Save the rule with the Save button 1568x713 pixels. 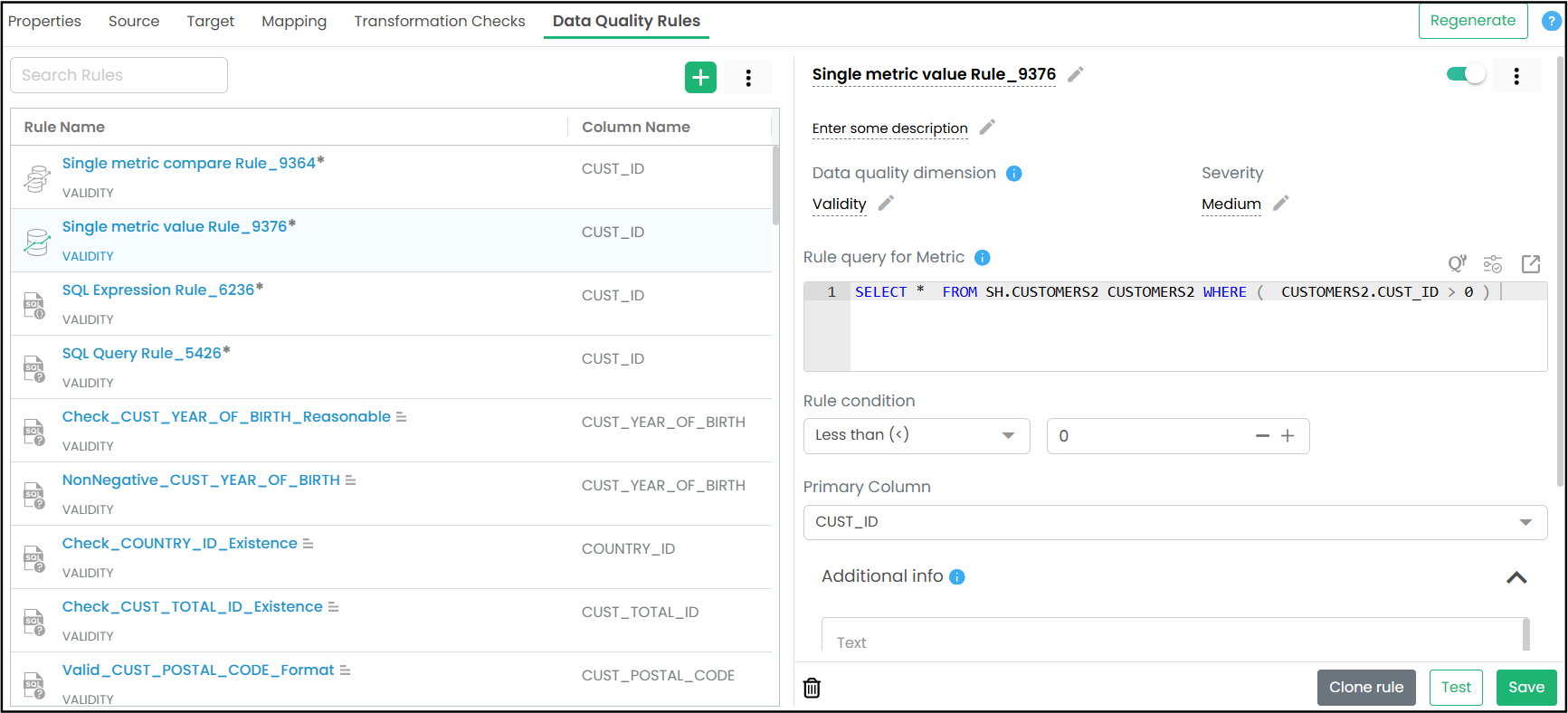(x=1526, y=688)
